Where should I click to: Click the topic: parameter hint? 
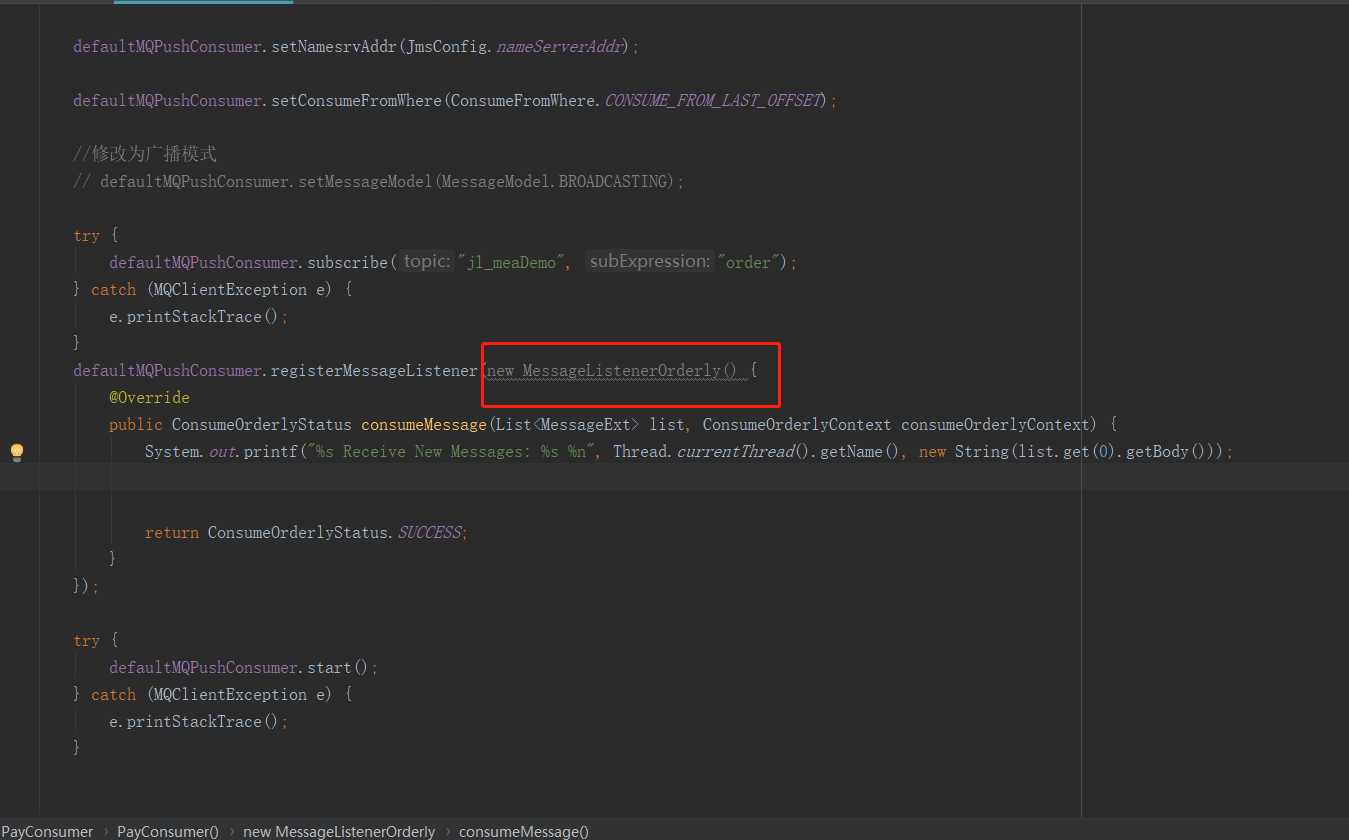(x=427, y=262)
